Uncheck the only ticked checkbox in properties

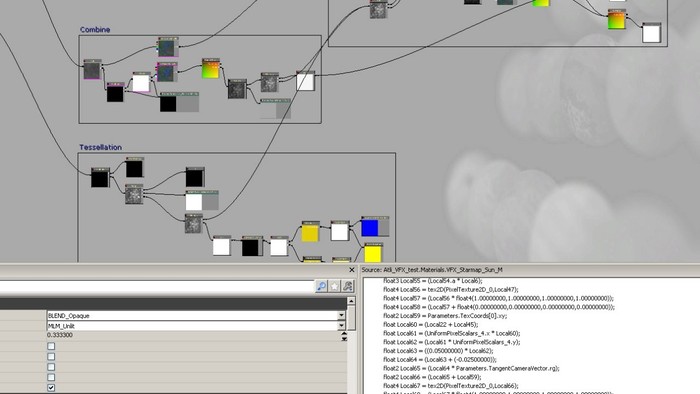click(x=51, y=387)
